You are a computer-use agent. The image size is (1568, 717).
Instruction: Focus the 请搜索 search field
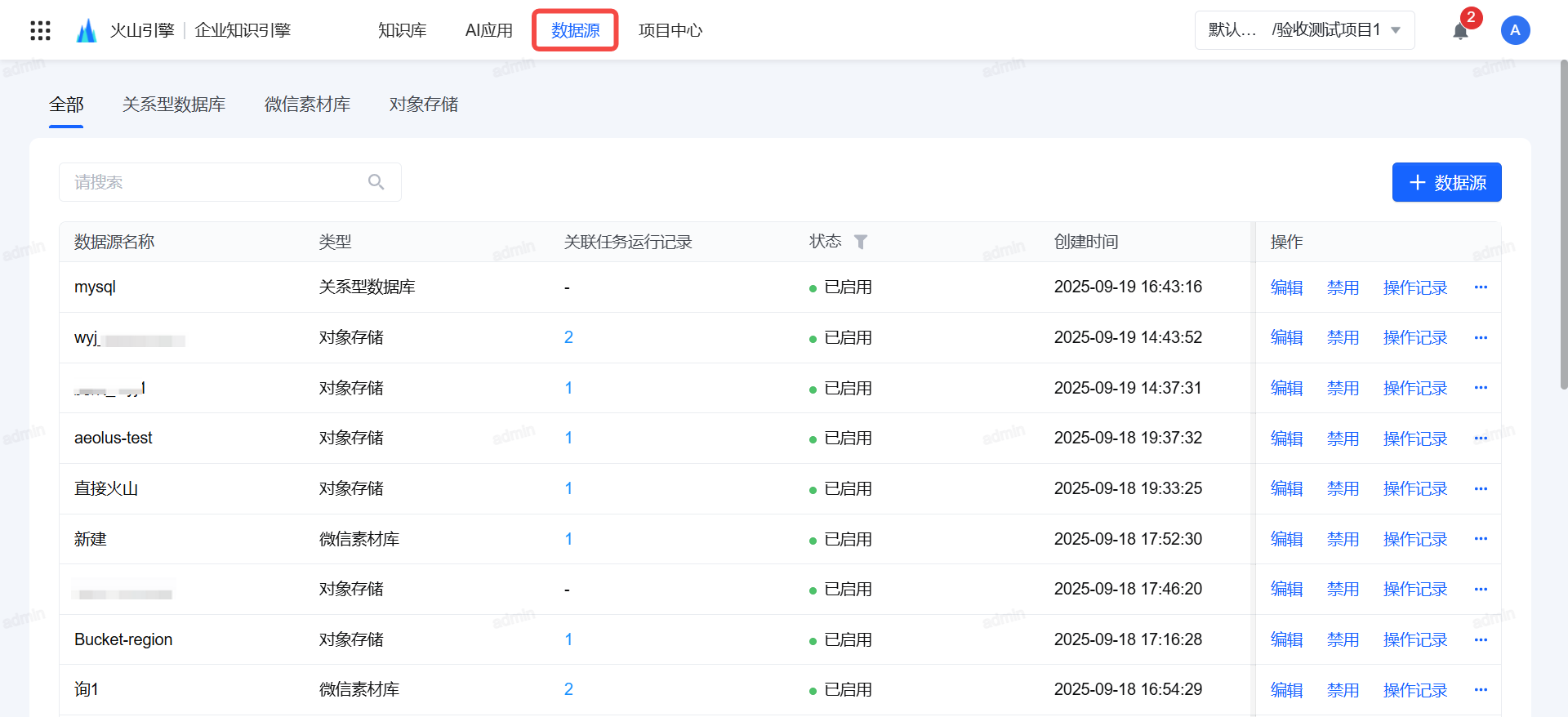coord(212,182)
